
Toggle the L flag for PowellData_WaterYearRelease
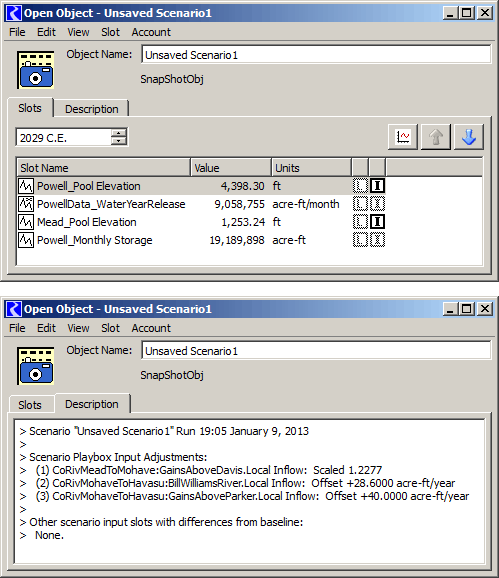[360, 204]
